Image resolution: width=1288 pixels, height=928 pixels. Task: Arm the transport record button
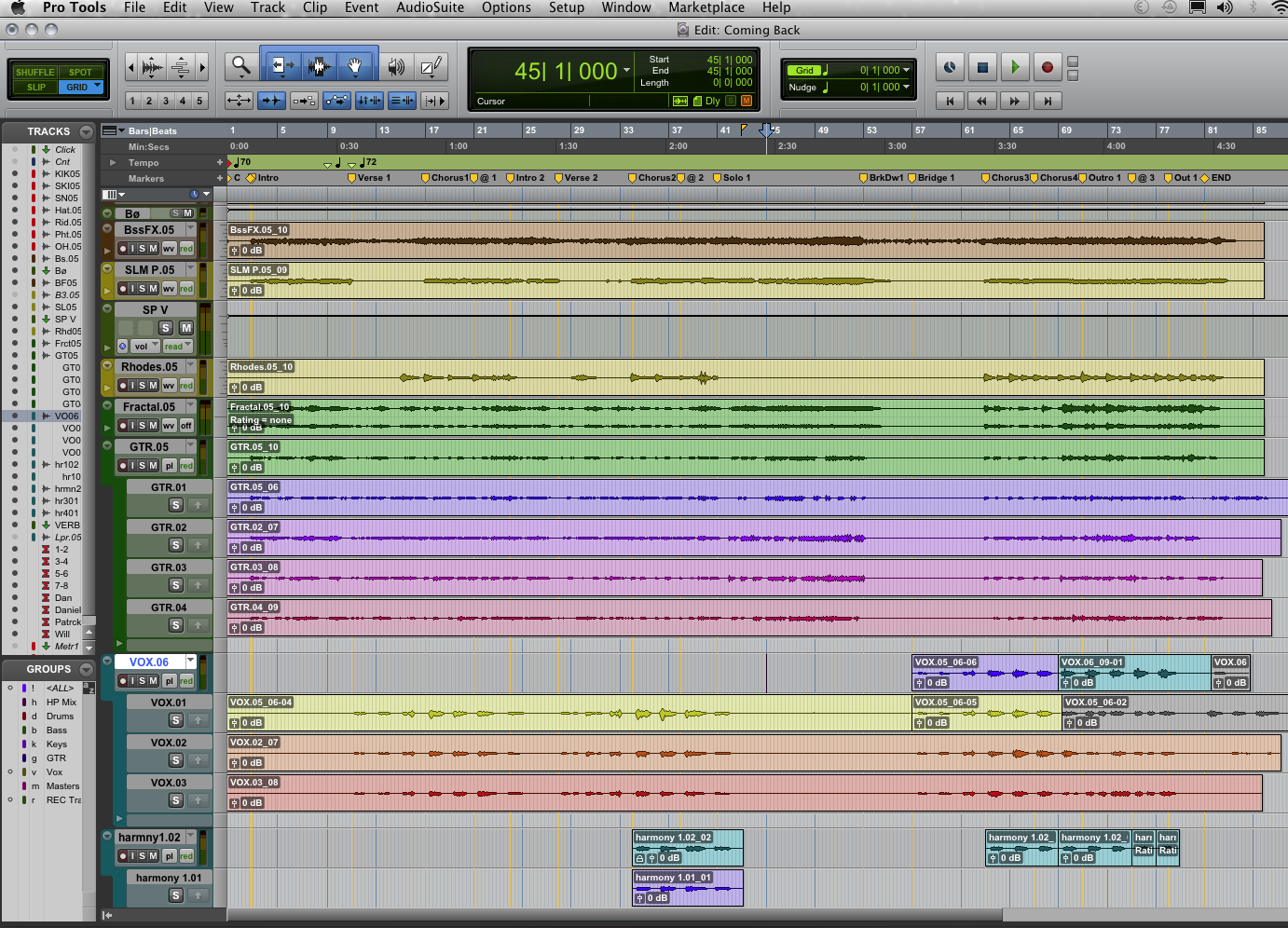pyautogui.click(x=1048, y=67)
